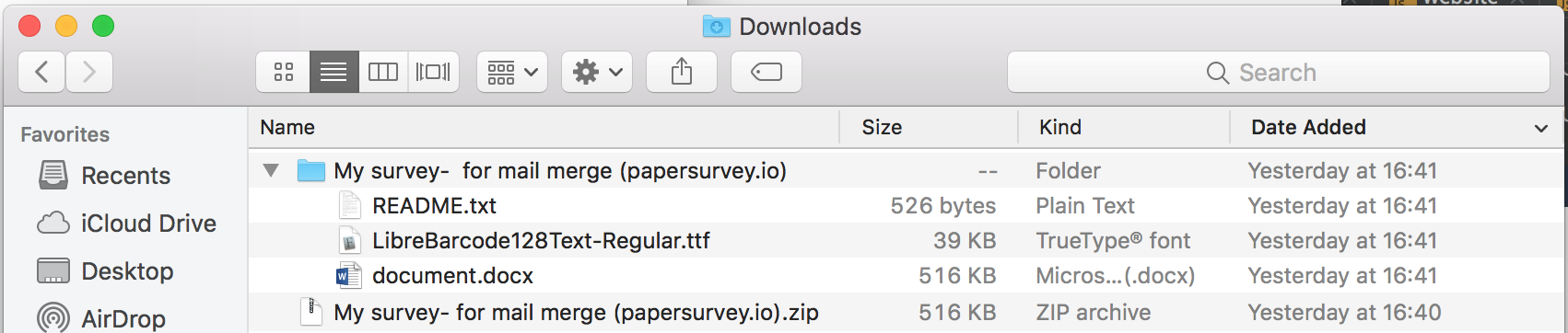Go forward with the forward arrow
This screenshot has height=333, width=1568.
click(89, 72)
